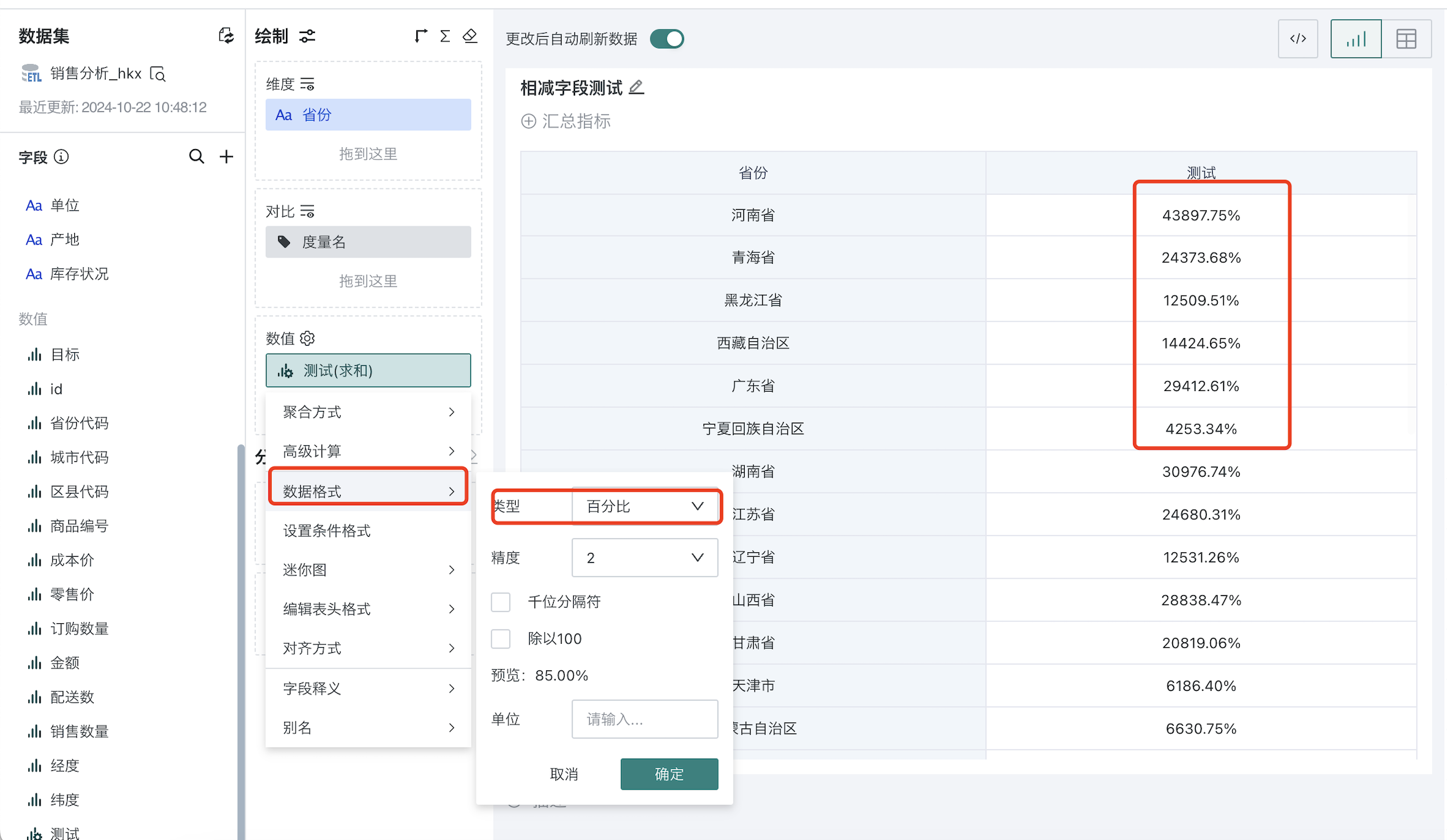Open the 类型 百分比 dropdown

(645, 506)
